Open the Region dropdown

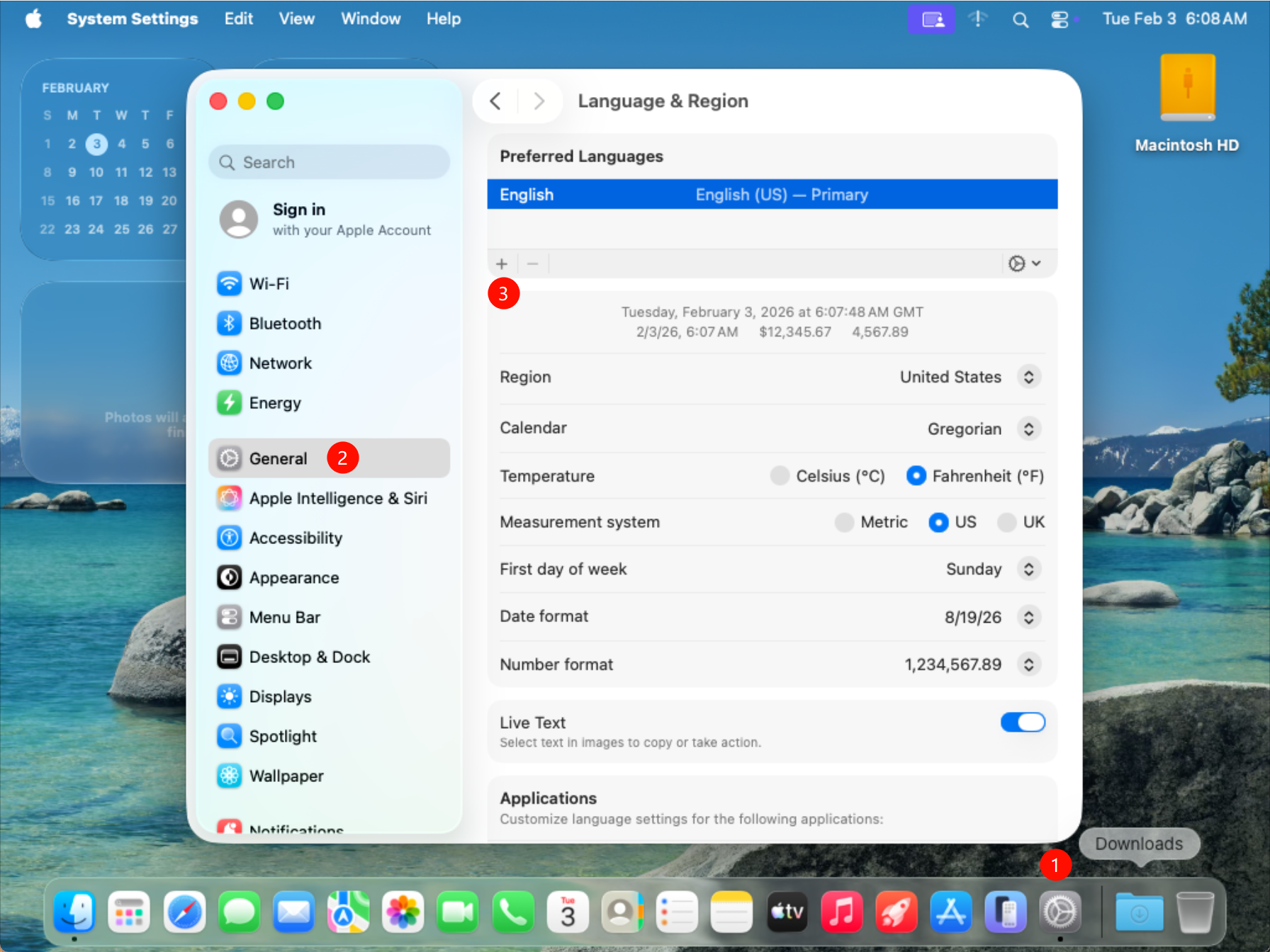tap(1028, 377)
